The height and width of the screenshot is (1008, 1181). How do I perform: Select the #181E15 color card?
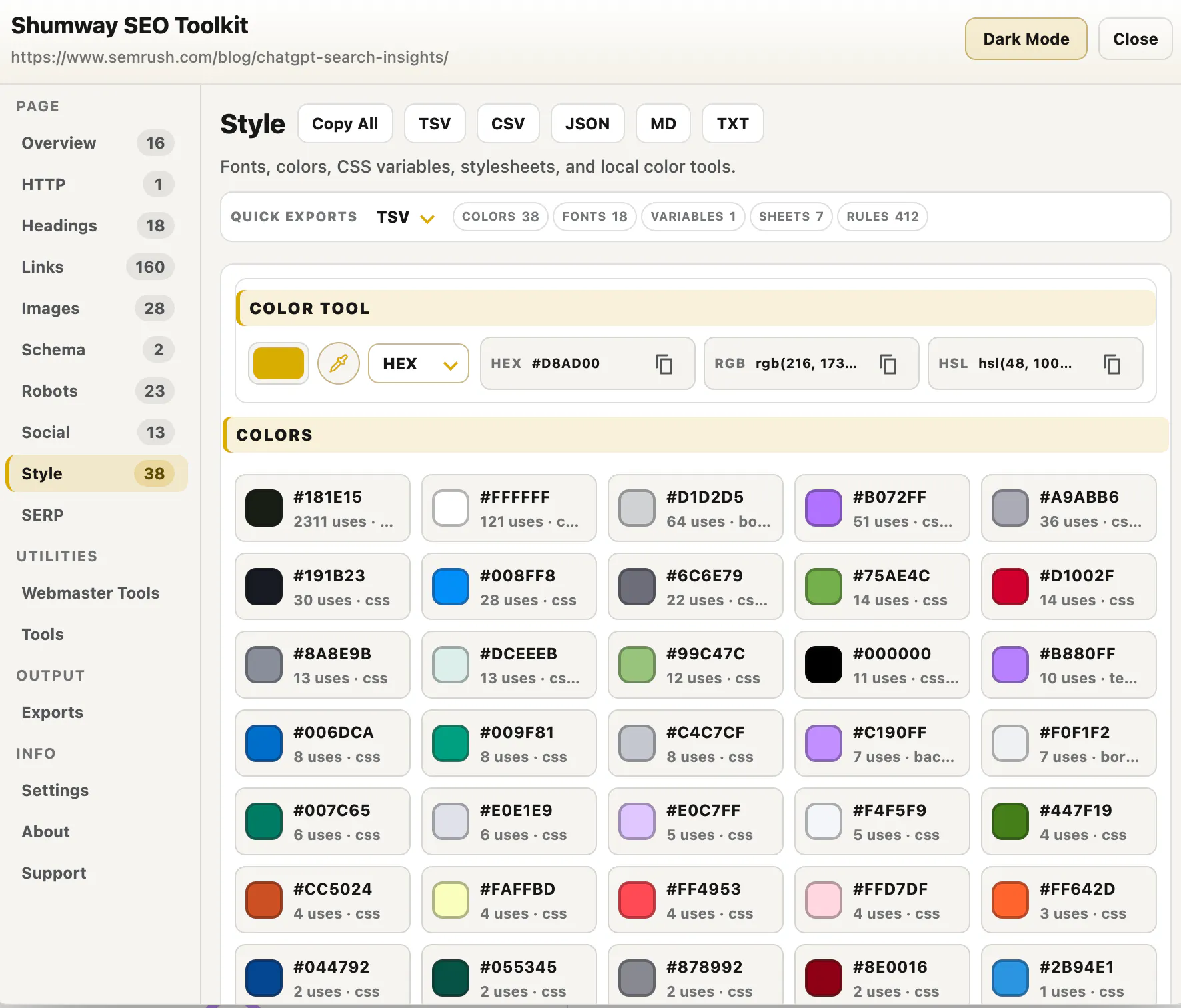click(323, 508)
